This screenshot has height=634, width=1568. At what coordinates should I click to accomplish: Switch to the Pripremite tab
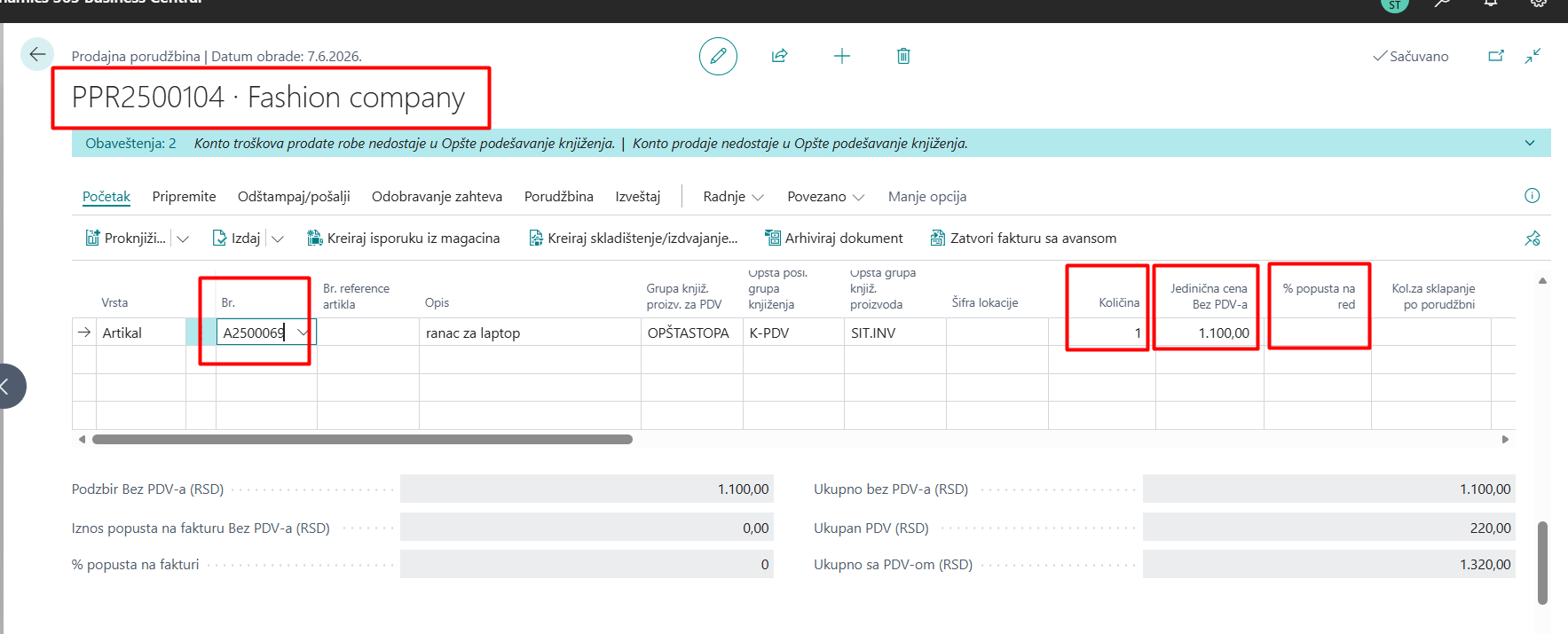184,197
